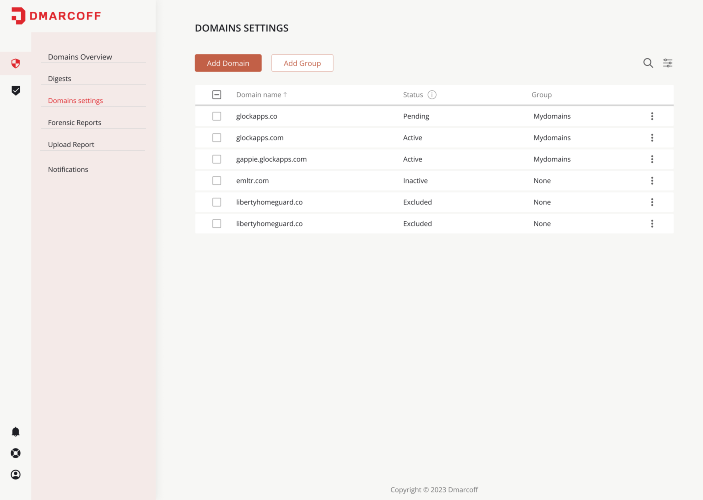Click the Status column header
The width and height of the screenshot is (703, 500).
click(x=413, y=95)
